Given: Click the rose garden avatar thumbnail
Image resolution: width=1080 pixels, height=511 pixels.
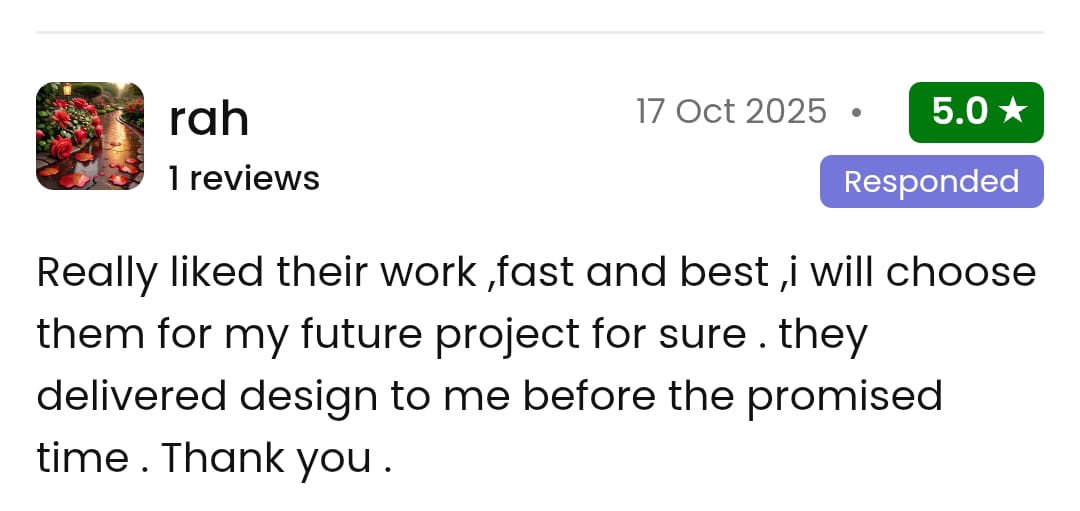Looking at the screenshot, I should coord(90,136).
